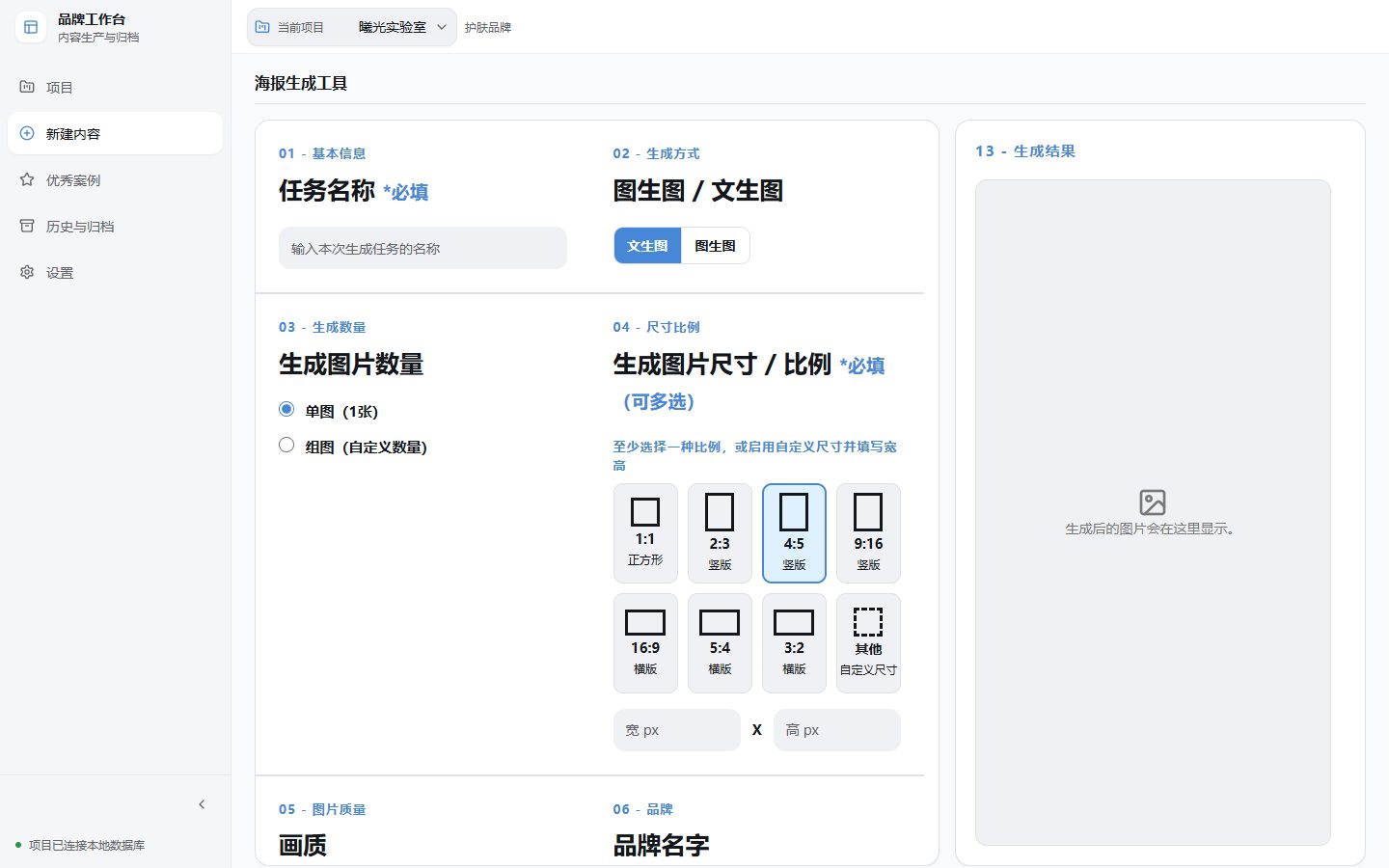Image resolution: width=1389 pixels, height=868 pixels.
Task: Enable 其他 自定义尺寸 option
Action: pos(868,643)
